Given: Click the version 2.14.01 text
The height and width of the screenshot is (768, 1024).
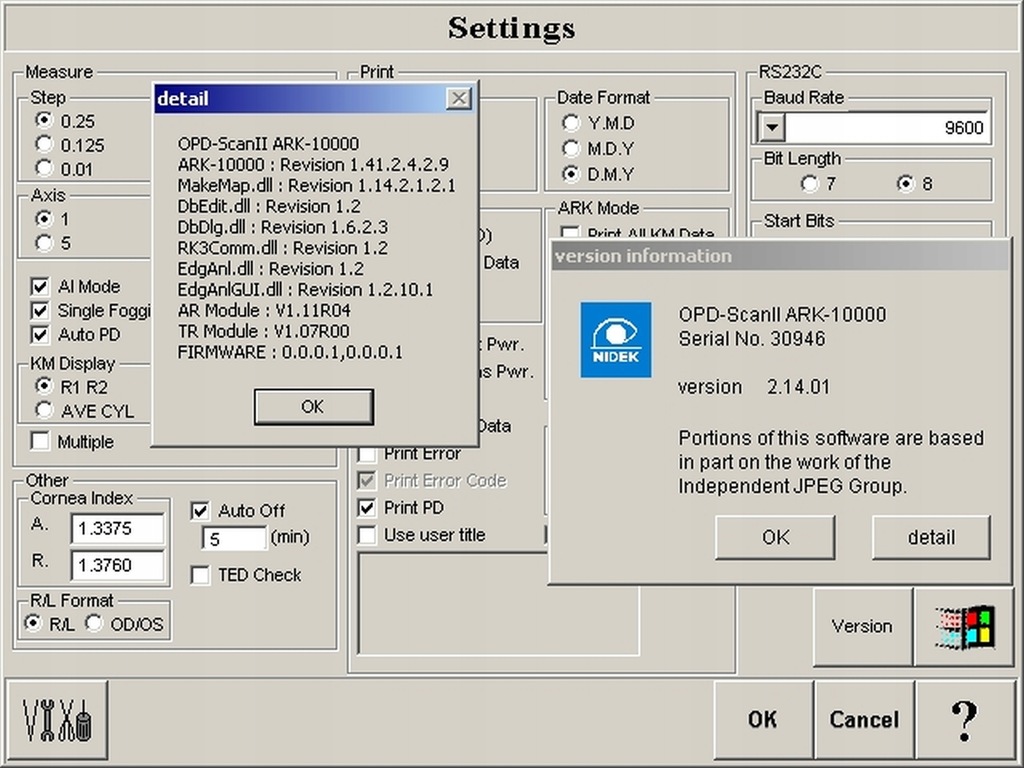Looking at the screenshot, I should (x=754, y=387).
